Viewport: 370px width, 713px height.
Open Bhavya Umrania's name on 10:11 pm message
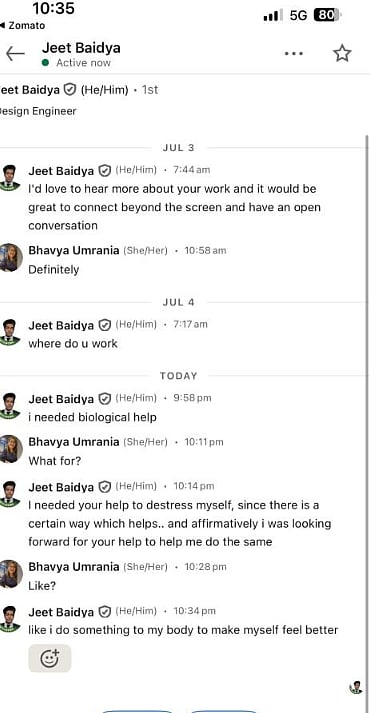pos(74,442)
